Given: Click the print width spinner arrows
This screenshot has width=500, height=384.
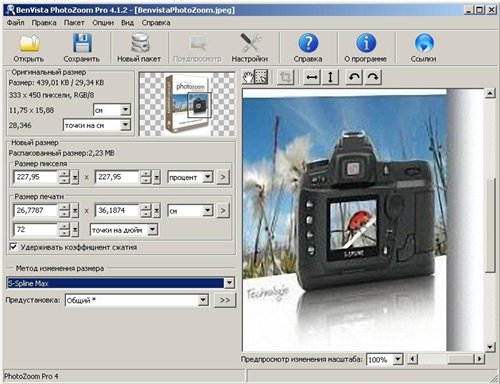Looking at the screenshot, I should click(65, 210).
